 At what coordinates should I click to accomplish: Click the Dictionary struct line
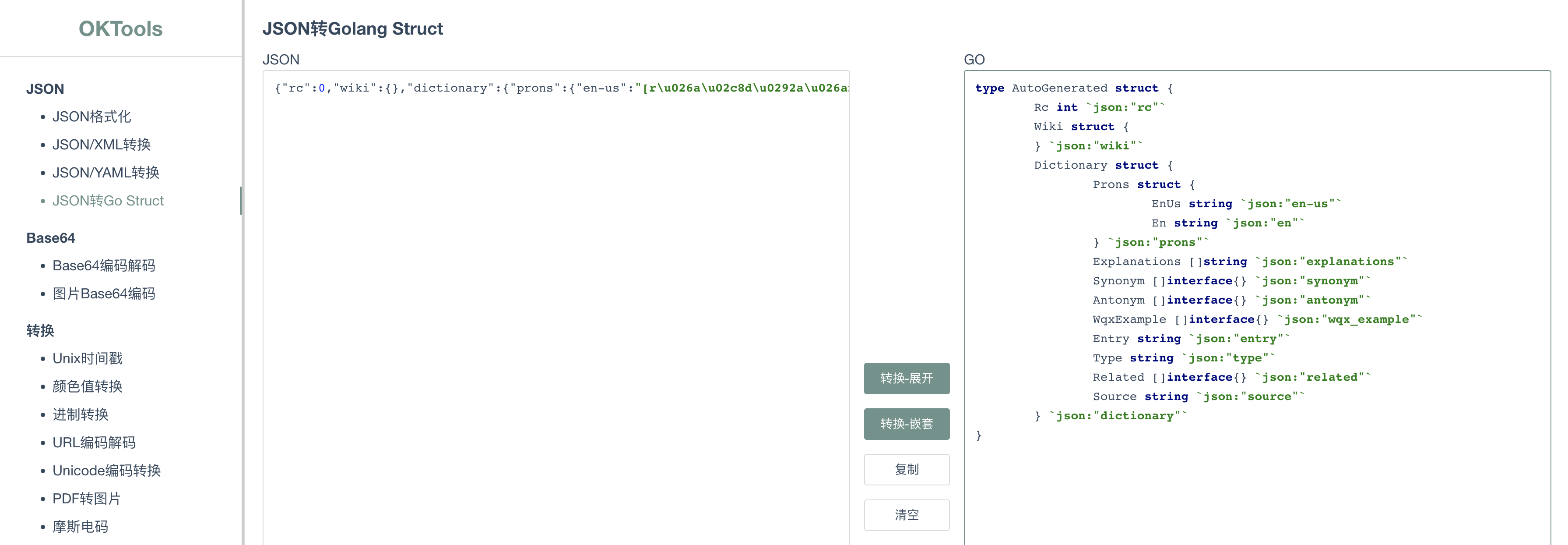[x=1104, y=165]
